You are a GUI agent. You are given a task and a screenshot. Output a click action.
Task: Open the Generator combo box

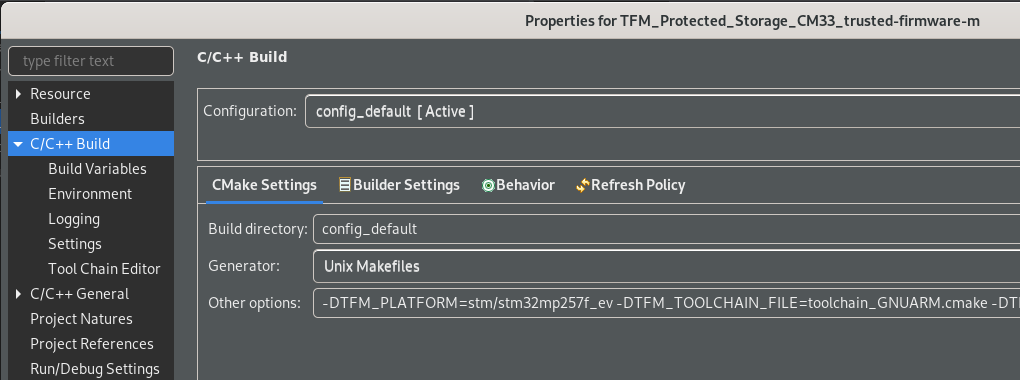(666, 266)
